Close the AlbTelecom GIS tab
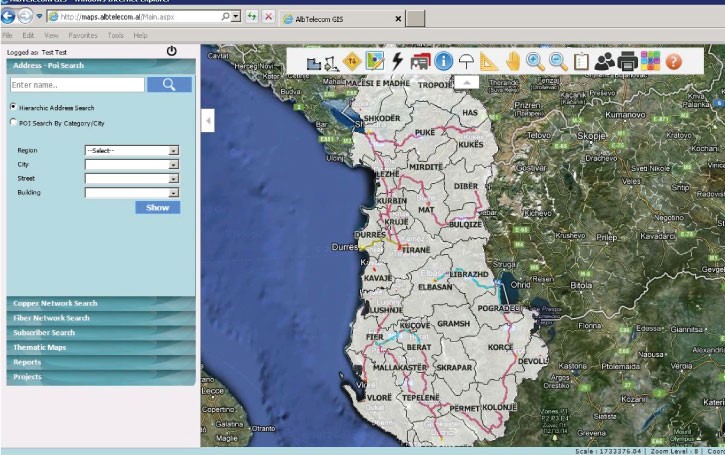725x455 pixels. (398, 19)
